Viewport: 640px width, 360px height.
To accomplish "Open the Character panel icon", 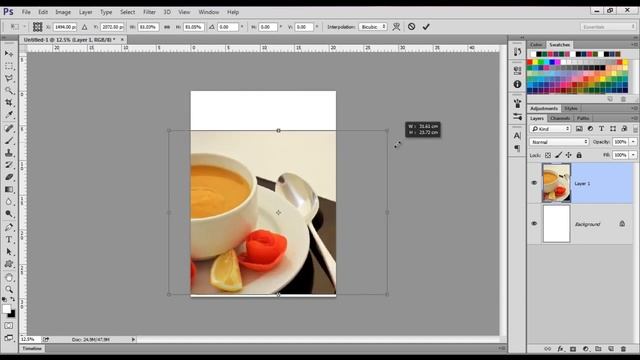I will point(518,136).
